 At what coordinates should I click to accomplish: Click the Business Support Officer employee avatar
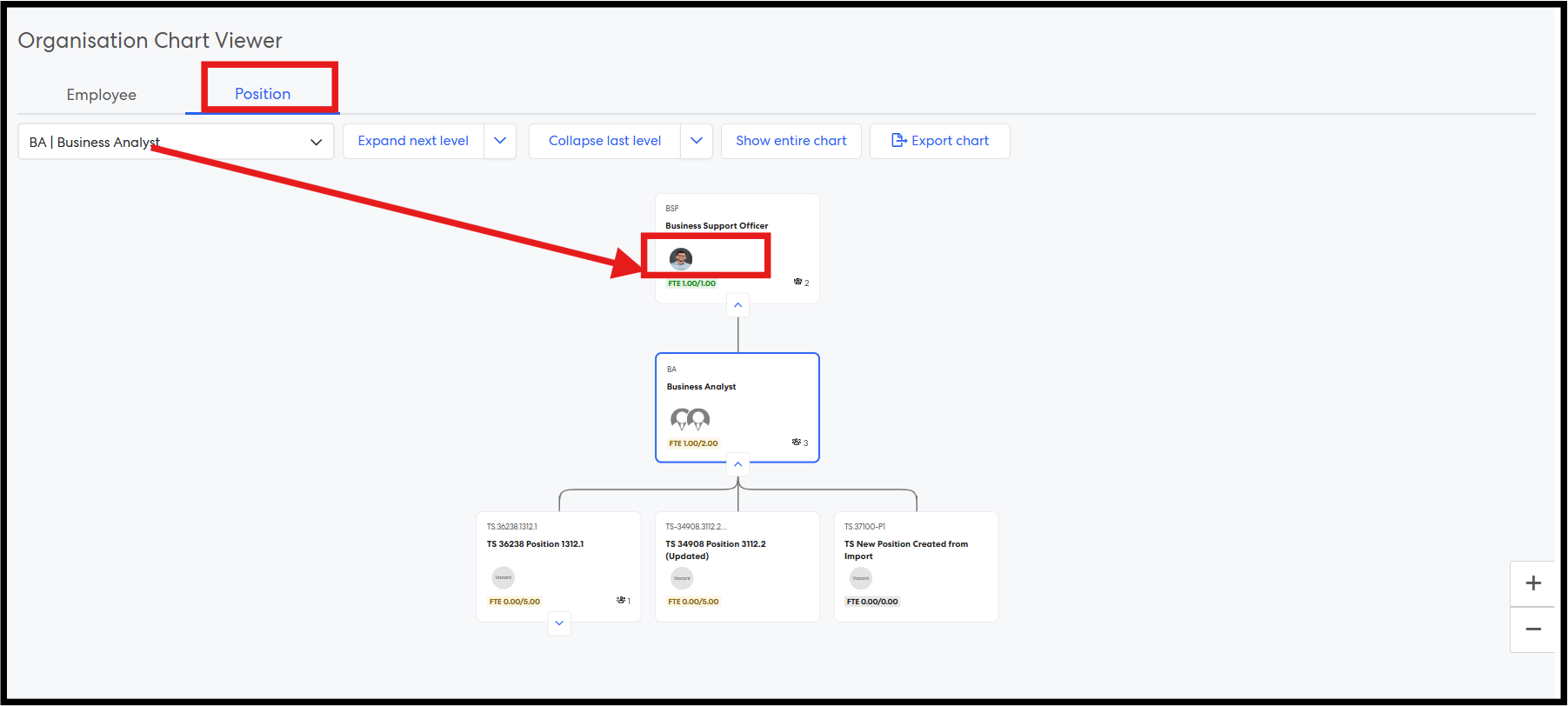pyautogui.click(x=681, y=258)
